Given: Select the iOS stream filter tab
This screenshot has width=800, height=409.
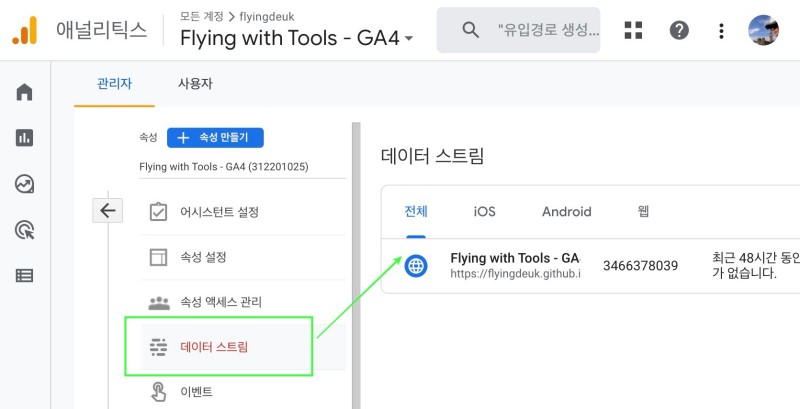Looking at the screenshot, I should [484, 212].
